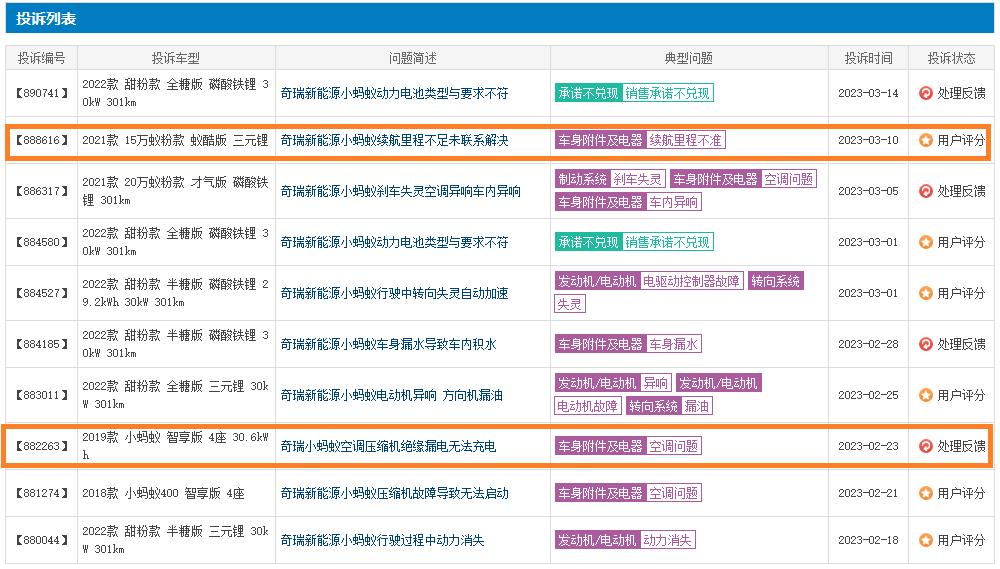The height and width of the screenshot is (569, 1000).
Task: Click the 空调问题 tag in row 881274
Action: (x=673, y=493)
